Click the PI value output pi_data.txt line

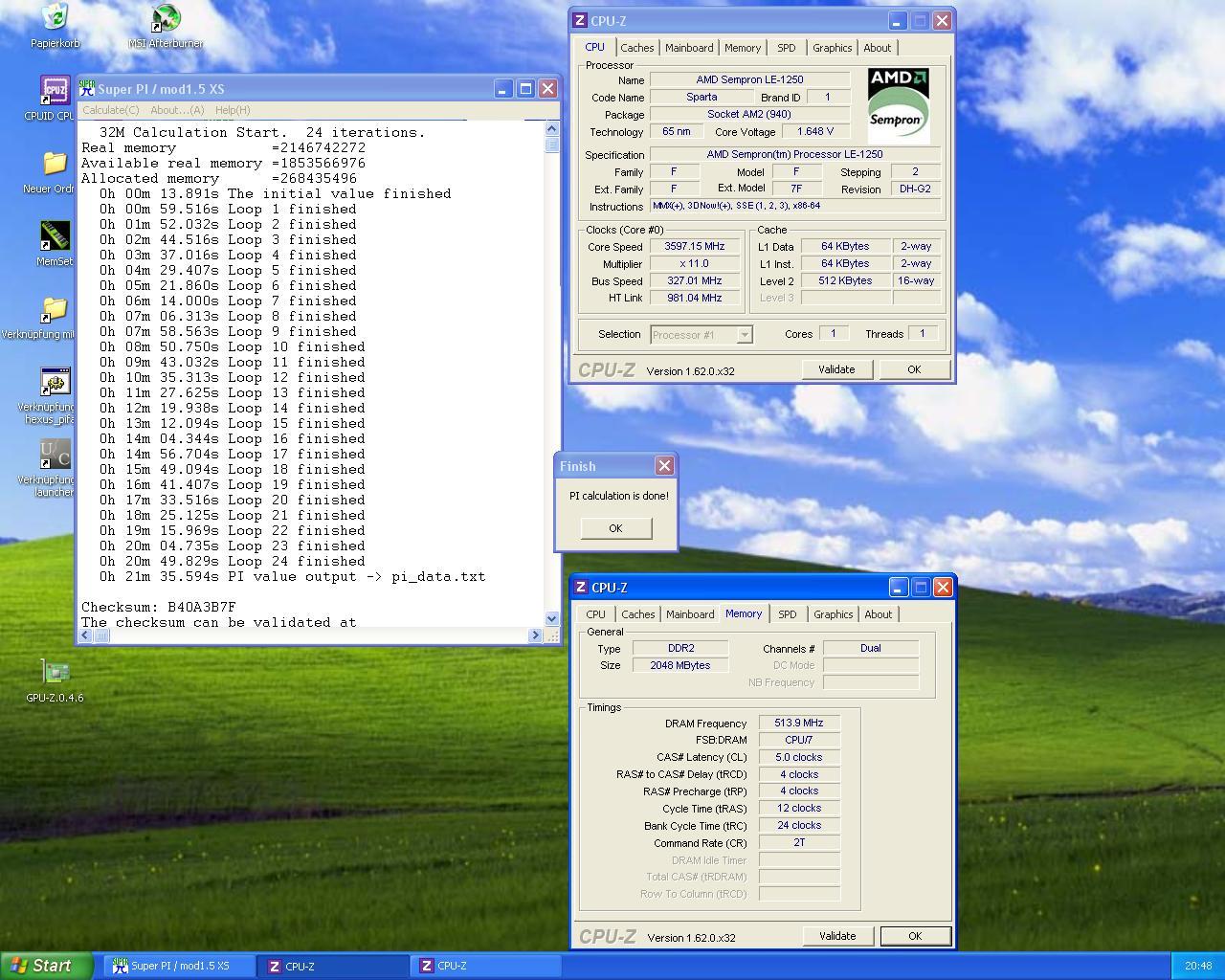coord(293,576)
